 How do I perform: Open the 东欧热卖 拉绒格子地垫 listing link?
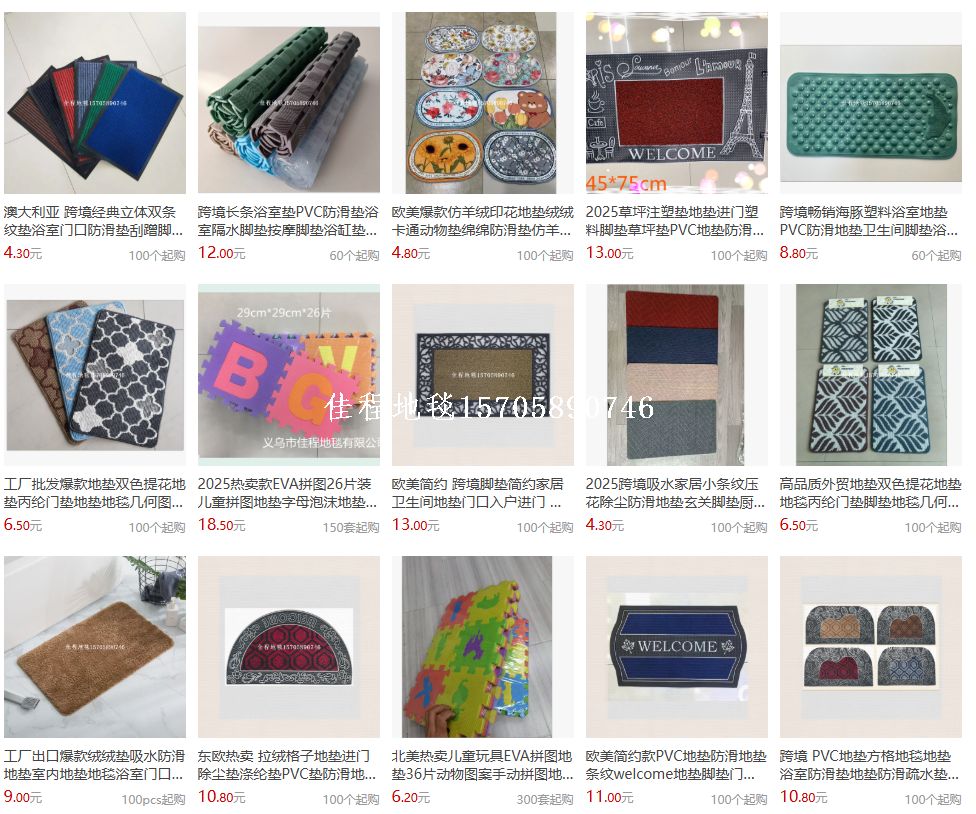pyautogui.click(x=287, y=765)
